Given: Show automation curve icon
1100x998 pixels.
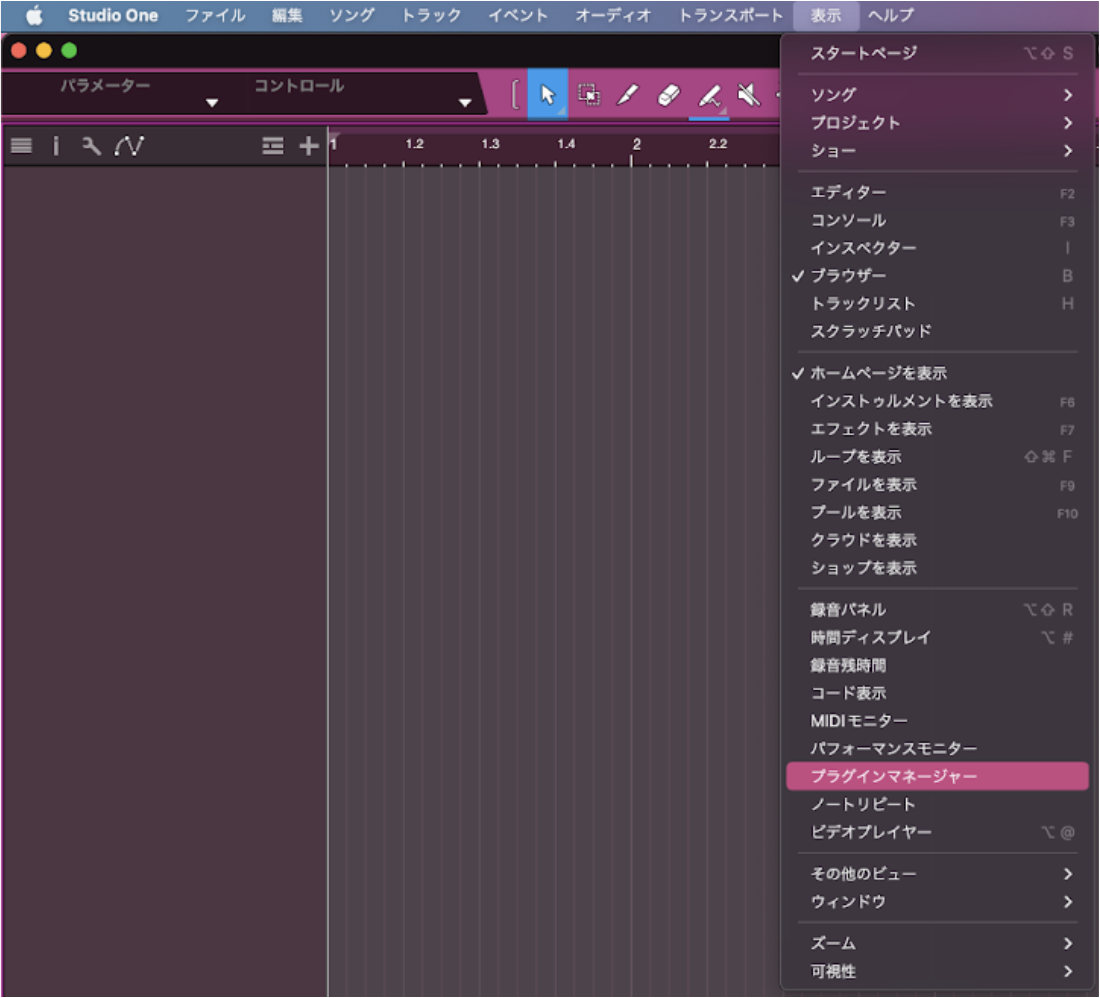Looking at the screenshot, I should coord(129,146).
